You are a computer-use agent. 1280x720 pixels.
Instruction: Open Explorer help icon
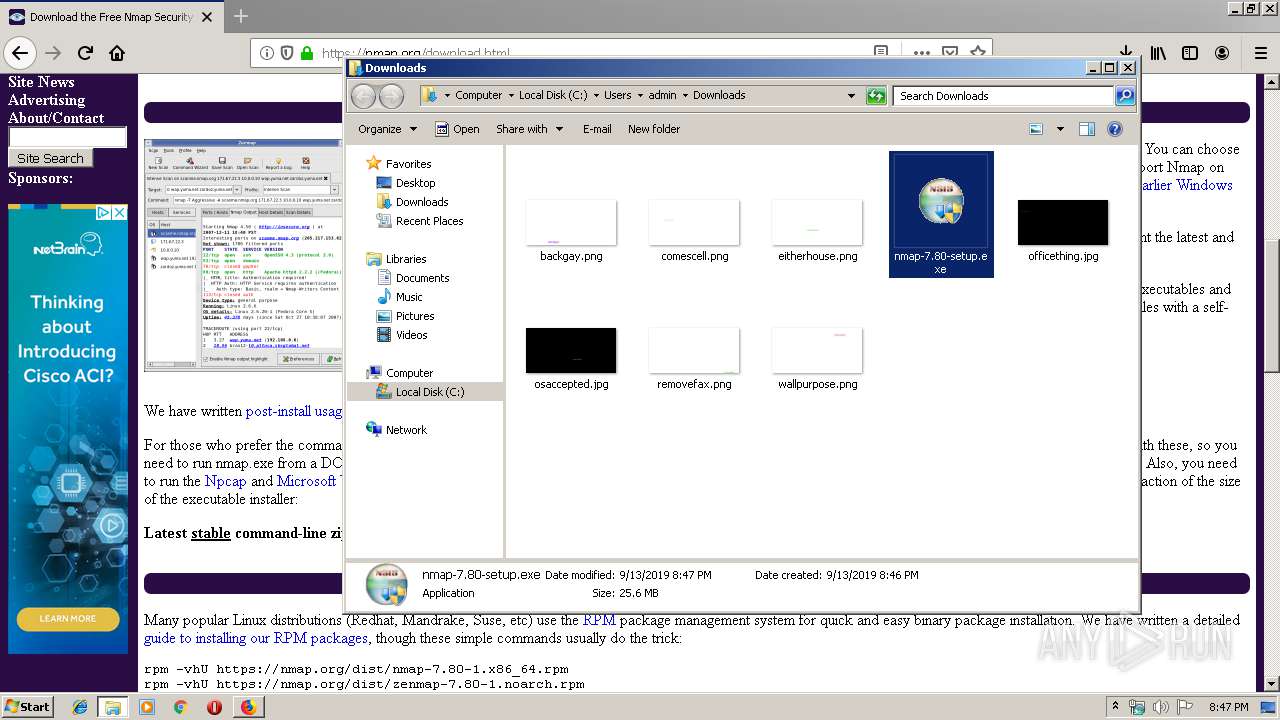point(1115,129)
